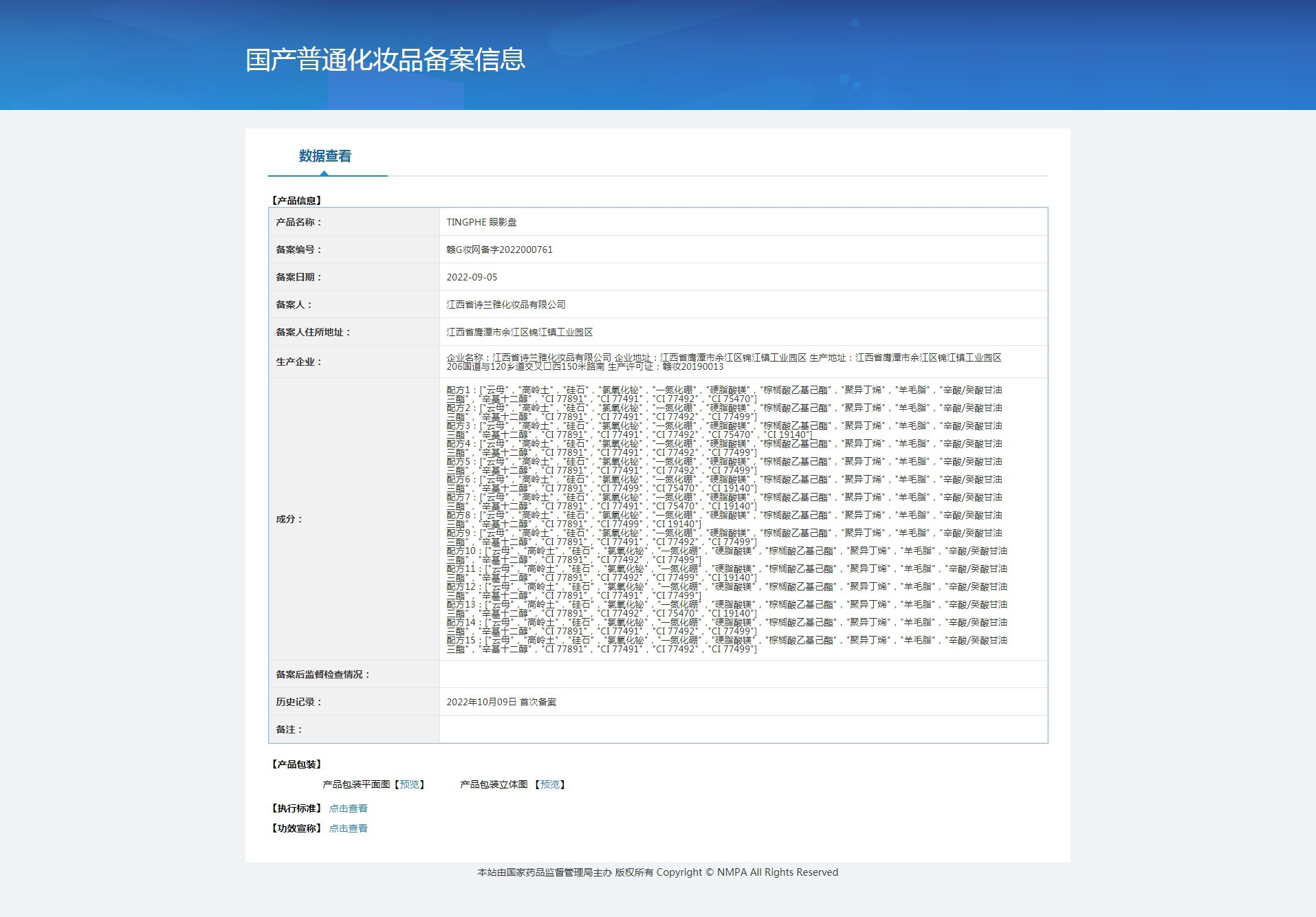Click the 配方5 ingredient list entry

pos(724,466)
